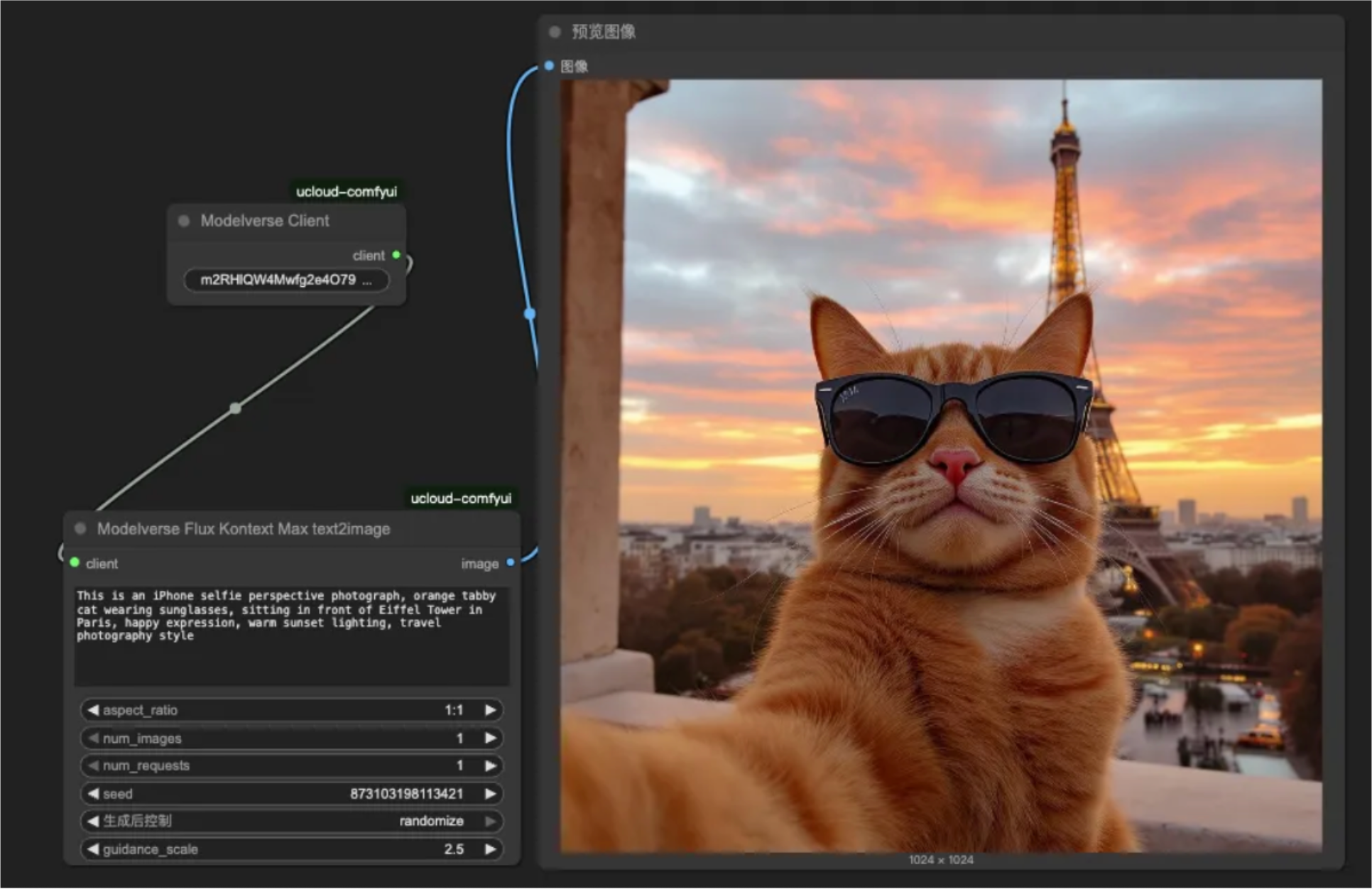Click the image output slot of the text2image node
The image size is (1372, 889).
[511, 563]
